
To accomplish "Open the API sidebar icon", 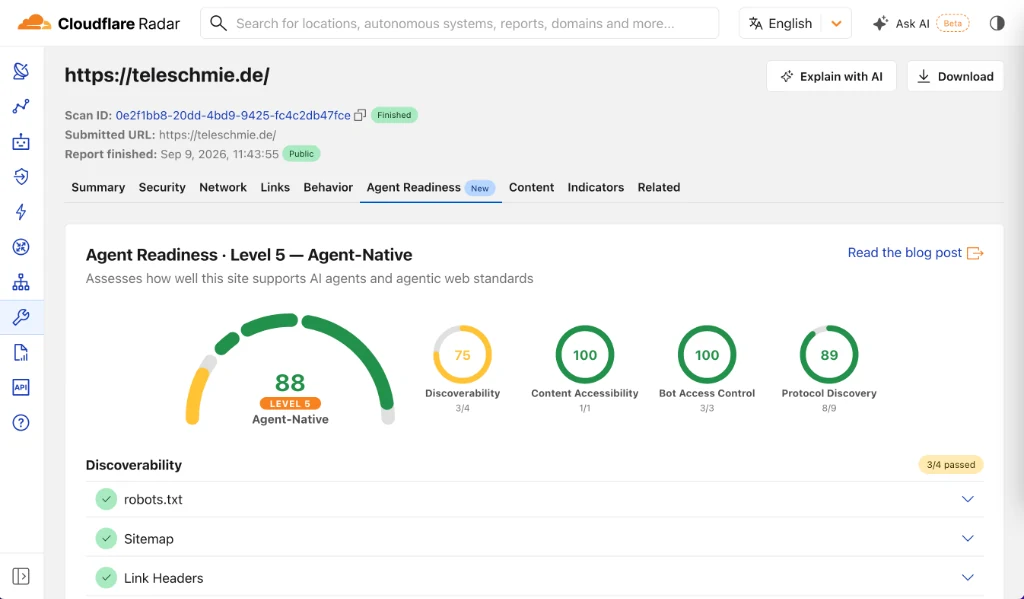I will [21, 387].
